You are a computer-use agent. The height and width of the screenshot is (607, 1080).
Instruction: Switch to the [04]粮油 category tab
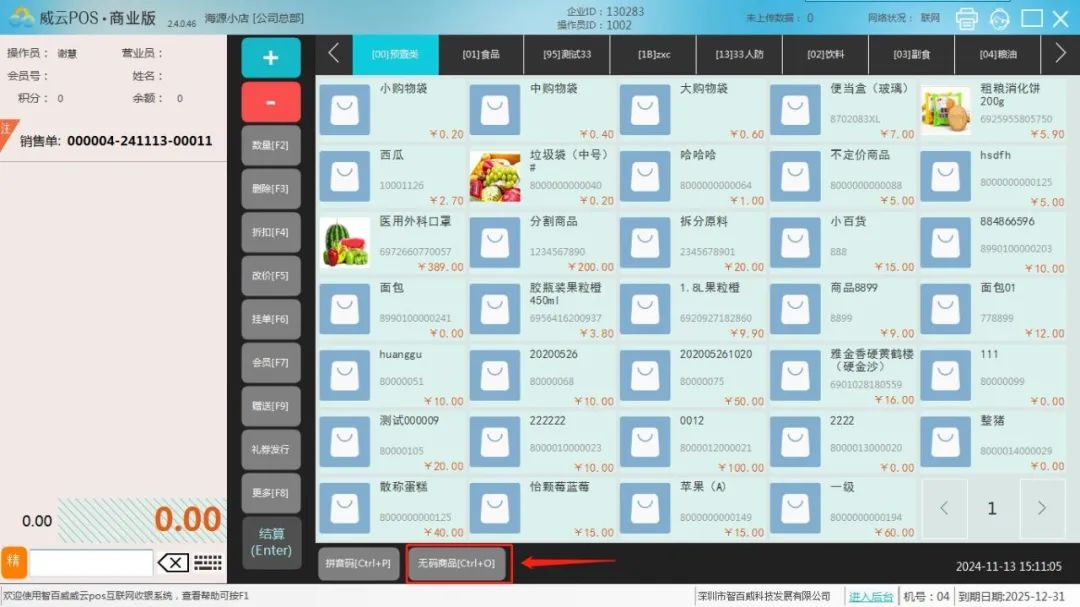point(997,54)
